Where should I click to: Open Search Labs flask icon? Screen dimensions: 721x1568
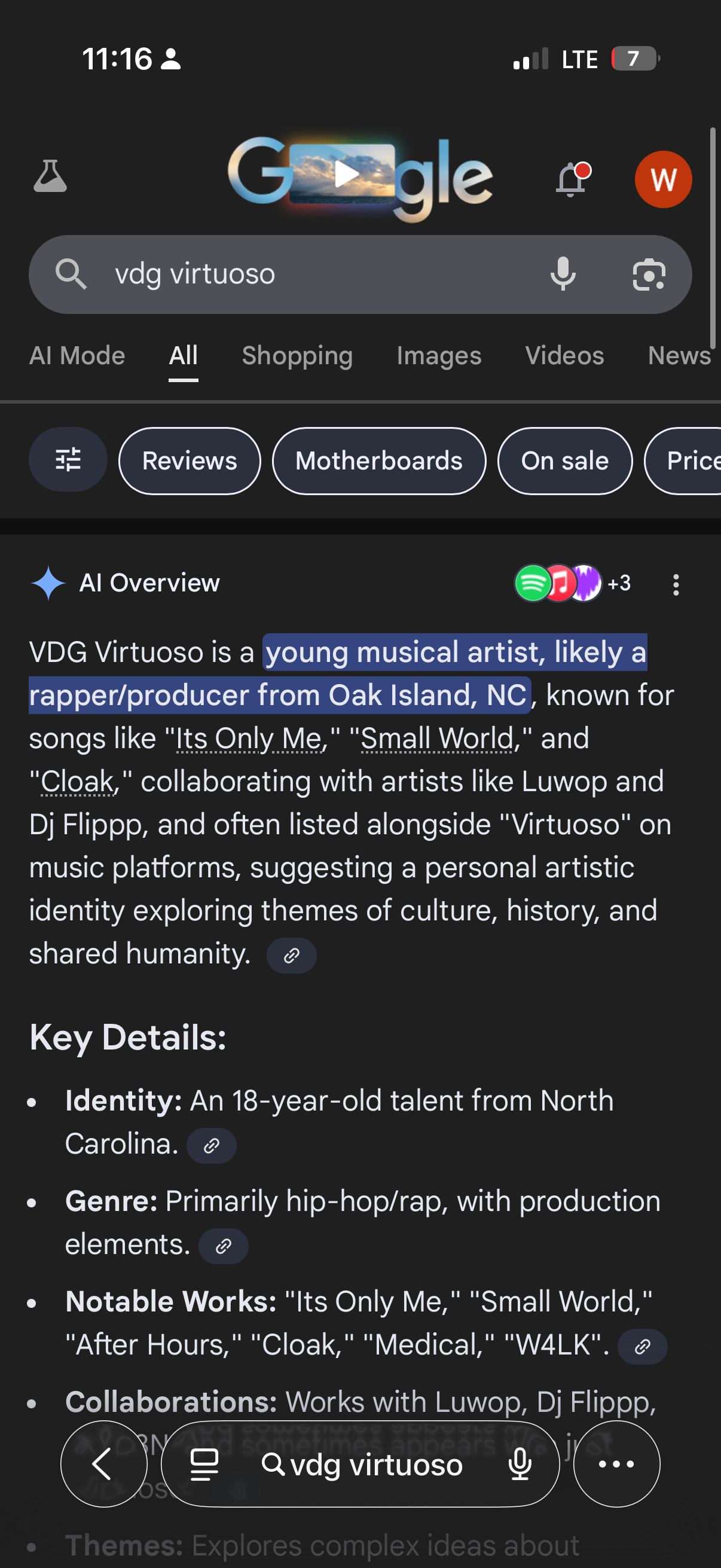50,177
